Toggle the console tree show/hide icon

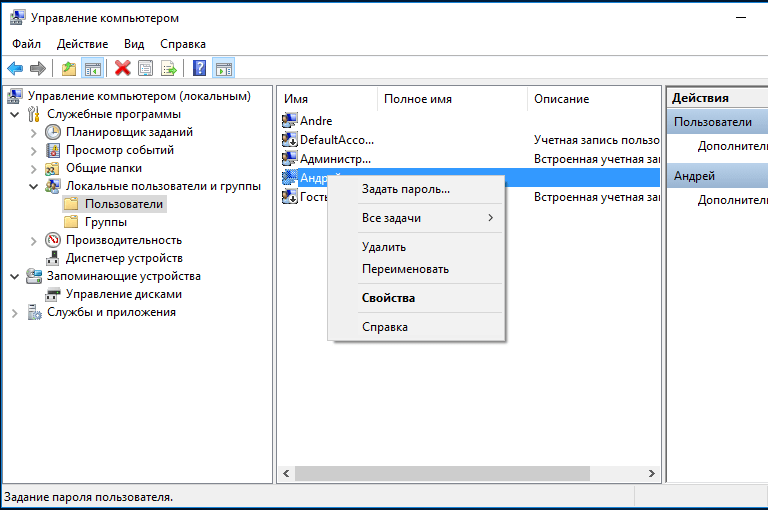point(92,68)
